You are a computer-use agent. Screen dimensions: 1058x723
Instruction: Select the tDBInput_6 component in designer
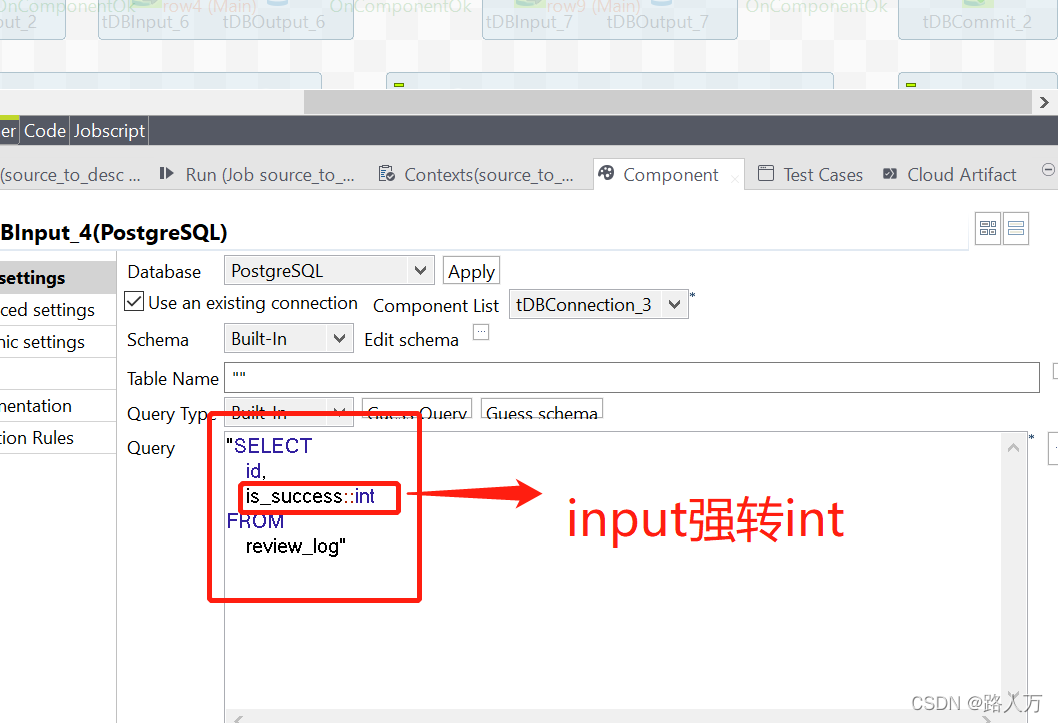(x=145, y=22)
